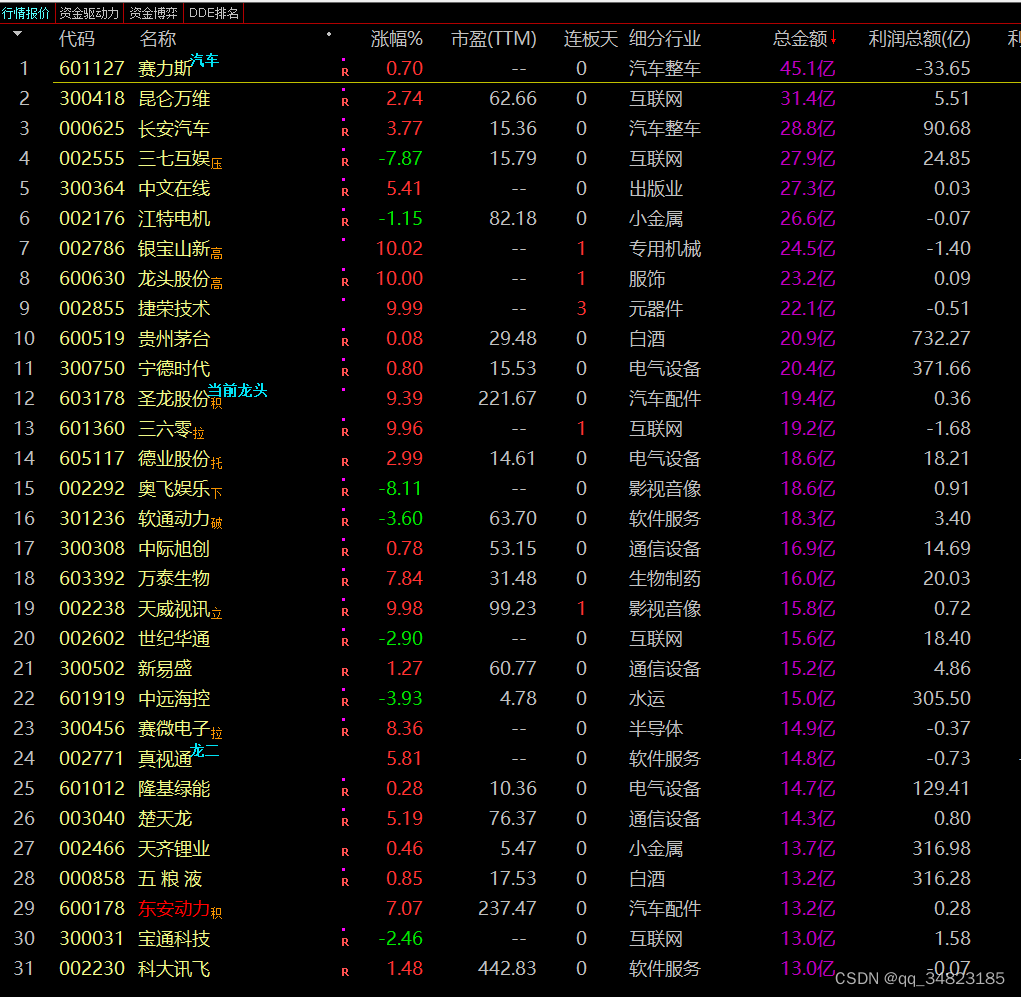Click the R icon in 三七互娱 row

click(x=345, y=162)
